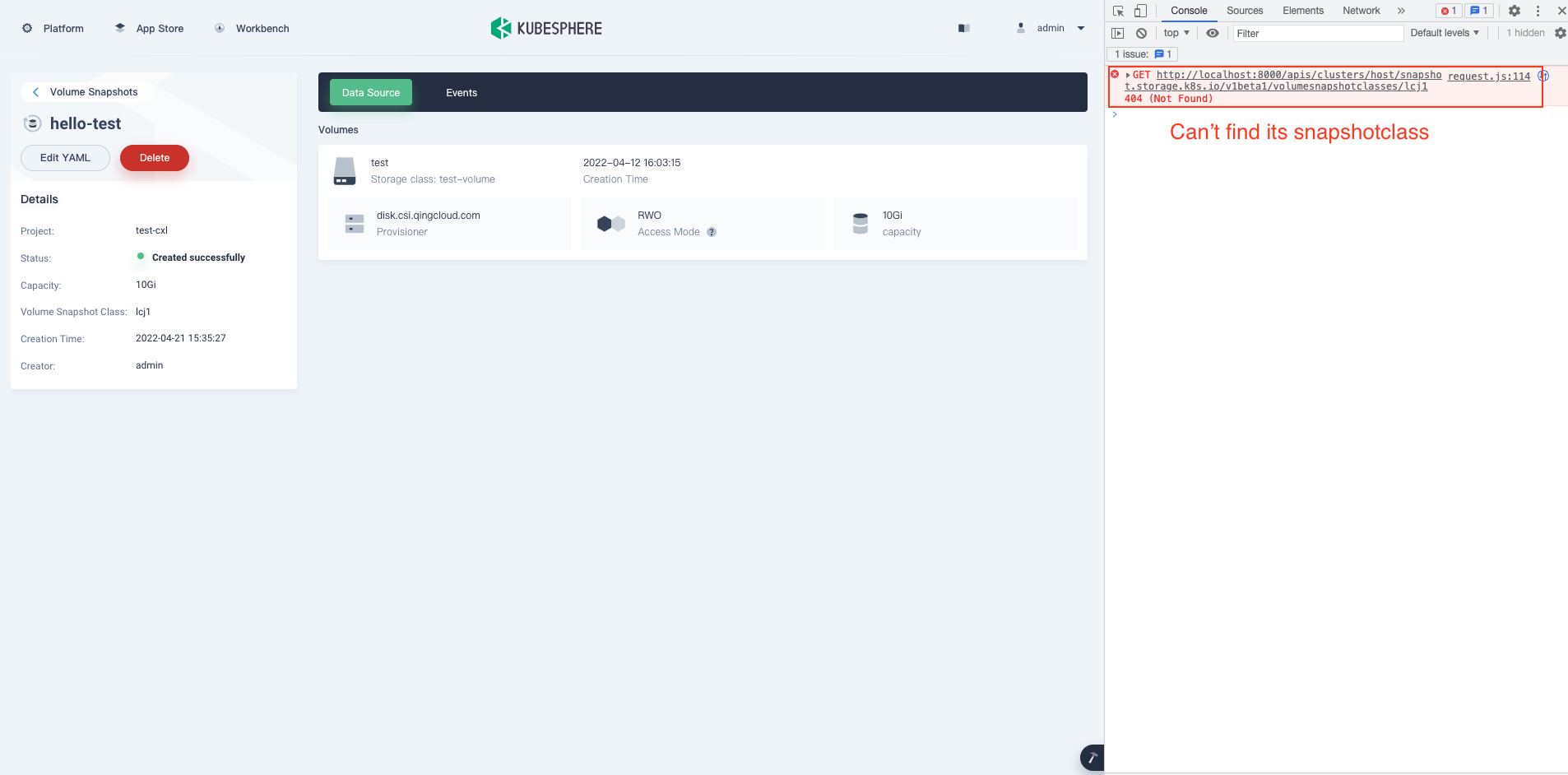Image resolution: width=1568 pixels, height=775 pixels.
Task: Click the Provisioner server icon
Action: coord(355,224)
